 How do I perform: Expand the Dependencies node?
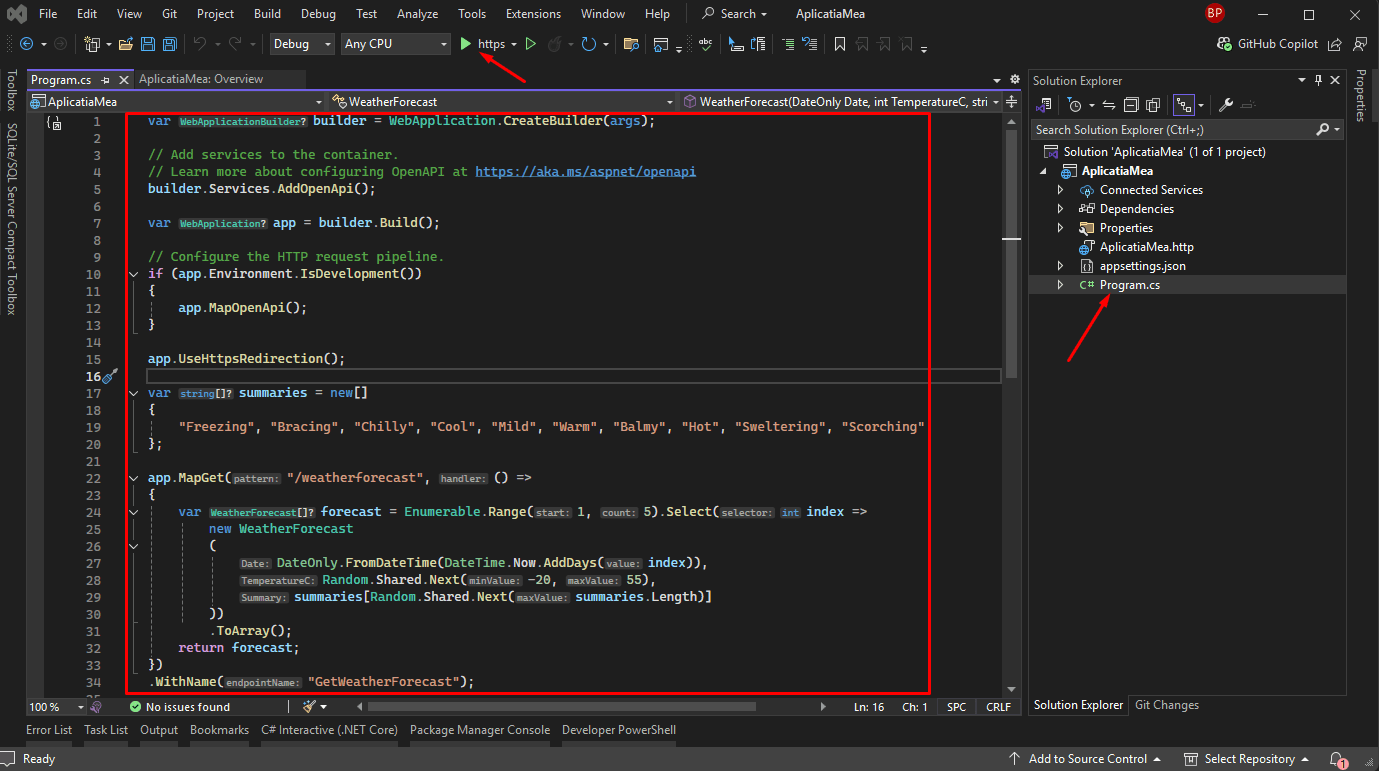pos(1061,209)
